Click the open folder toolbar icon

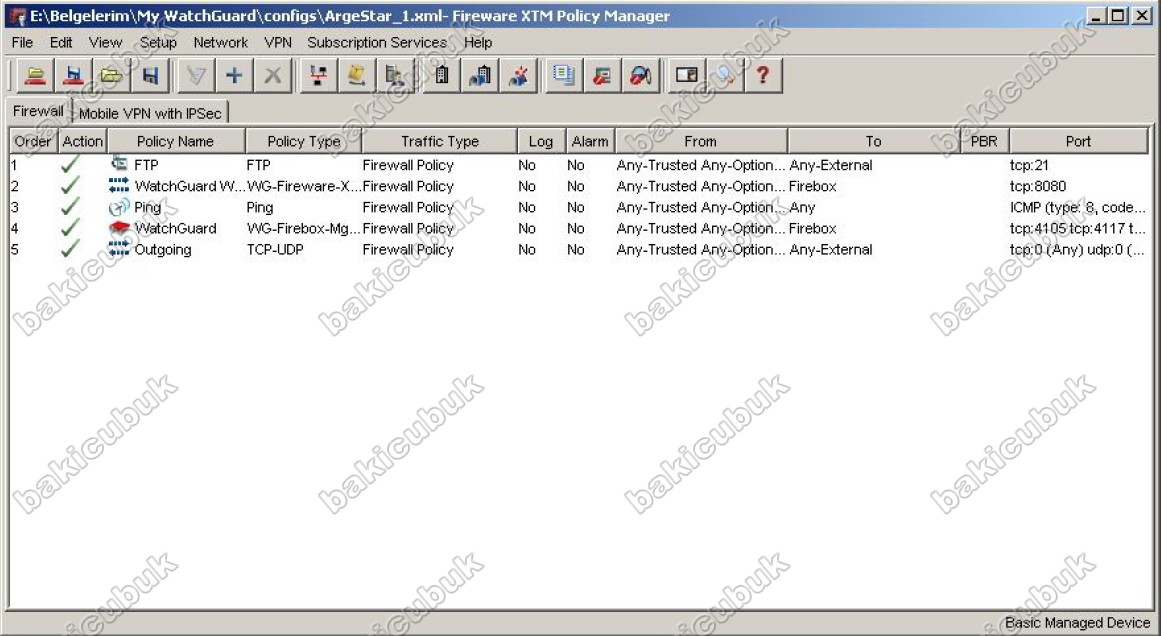point(112,75)
